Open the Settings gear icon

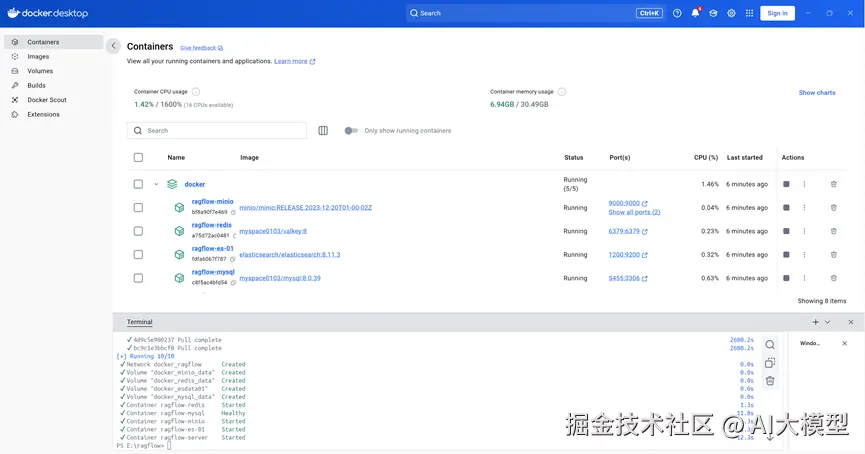(731, 13)
